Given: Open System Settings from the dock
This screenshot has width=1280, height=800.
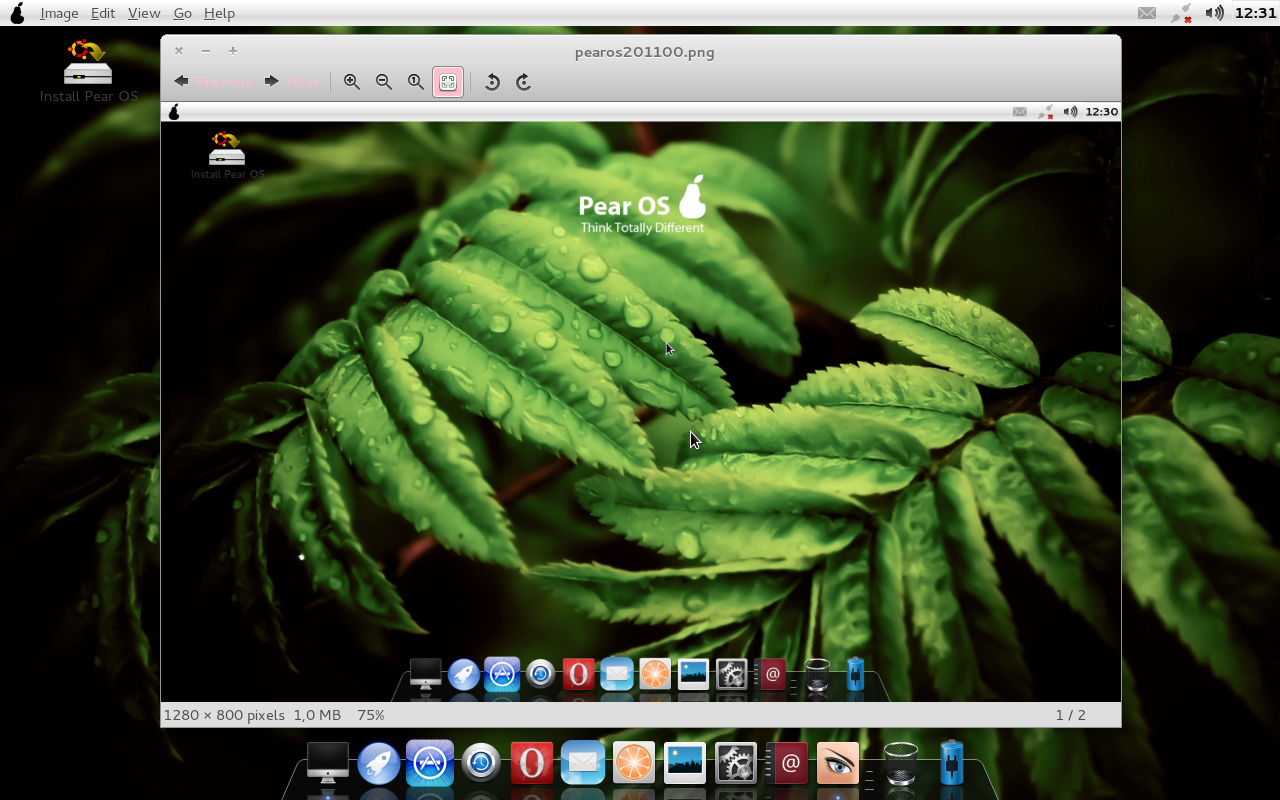Looking at the screenshot, I should 736,762.
